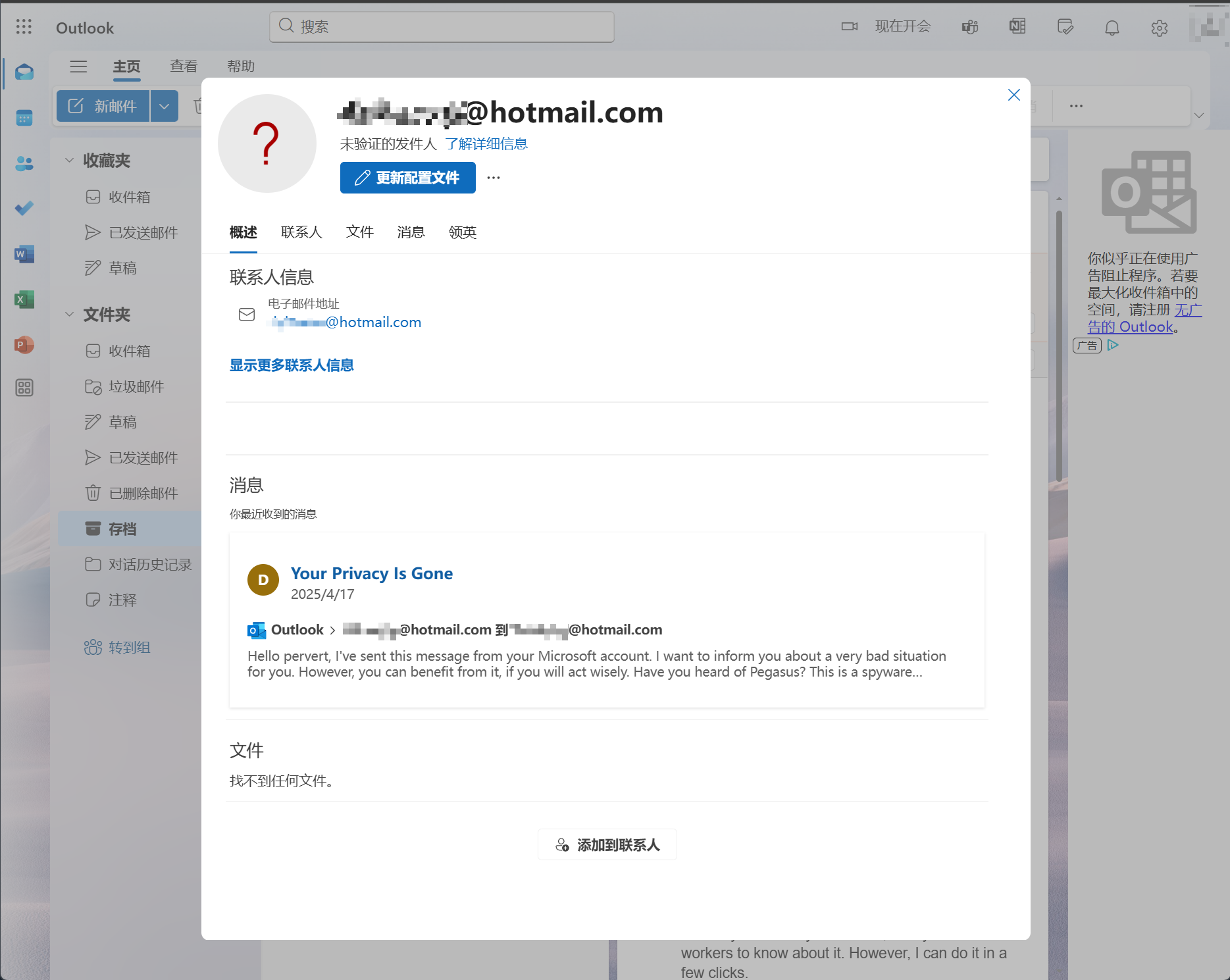Collapse the 收藏夹 favorites section
Screen dimensions: 1230x980
pos(69,160)
